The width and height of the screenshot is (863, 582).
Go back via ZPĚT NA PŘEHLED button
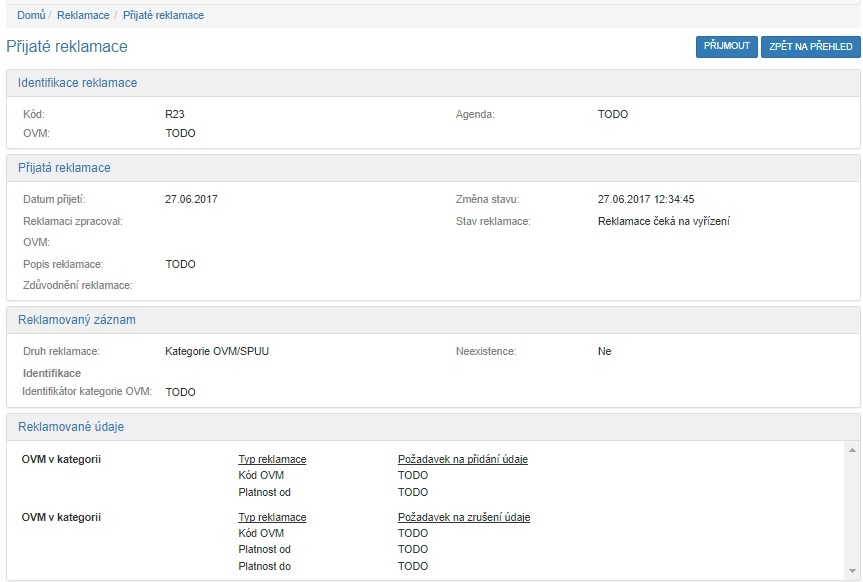810,46
